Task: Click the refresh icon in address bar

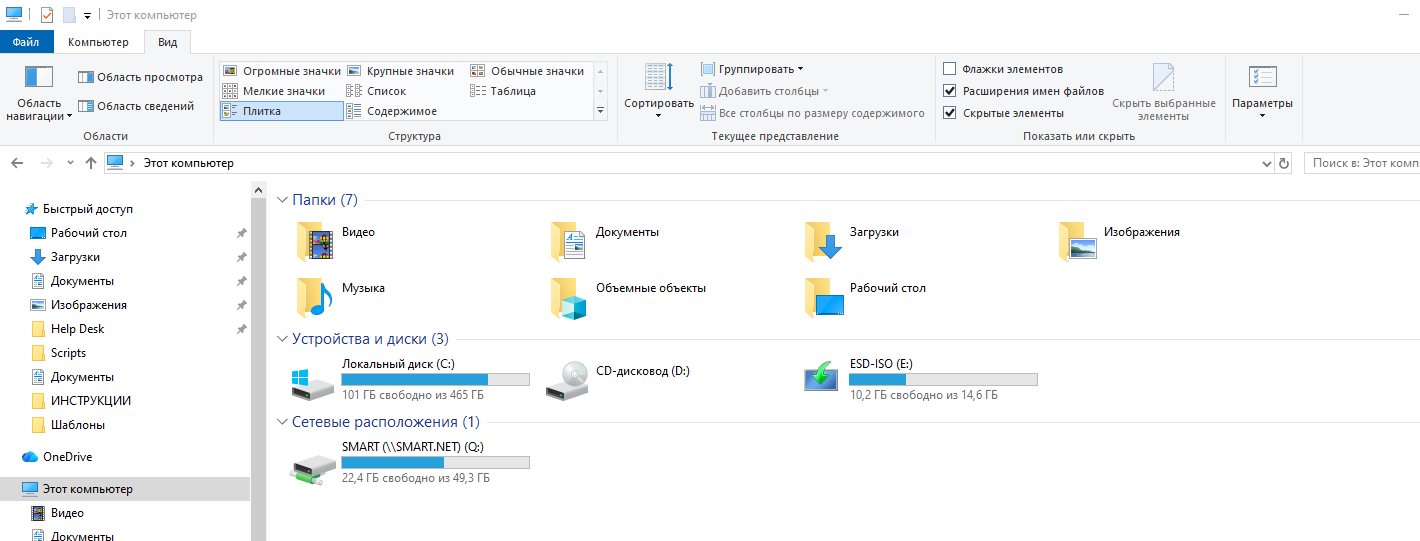Action: [x=1284, y=163]
